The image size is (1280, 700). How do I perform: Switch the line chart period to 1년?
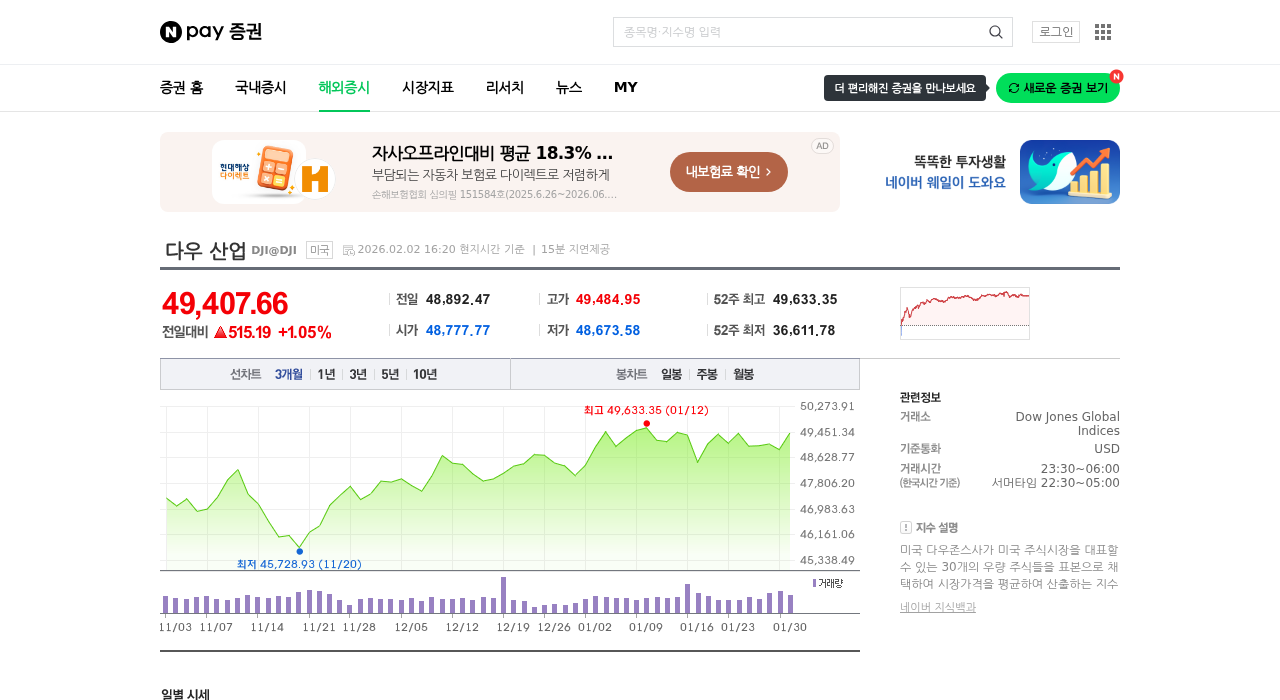pyautogui.click(x=327, y=373)
